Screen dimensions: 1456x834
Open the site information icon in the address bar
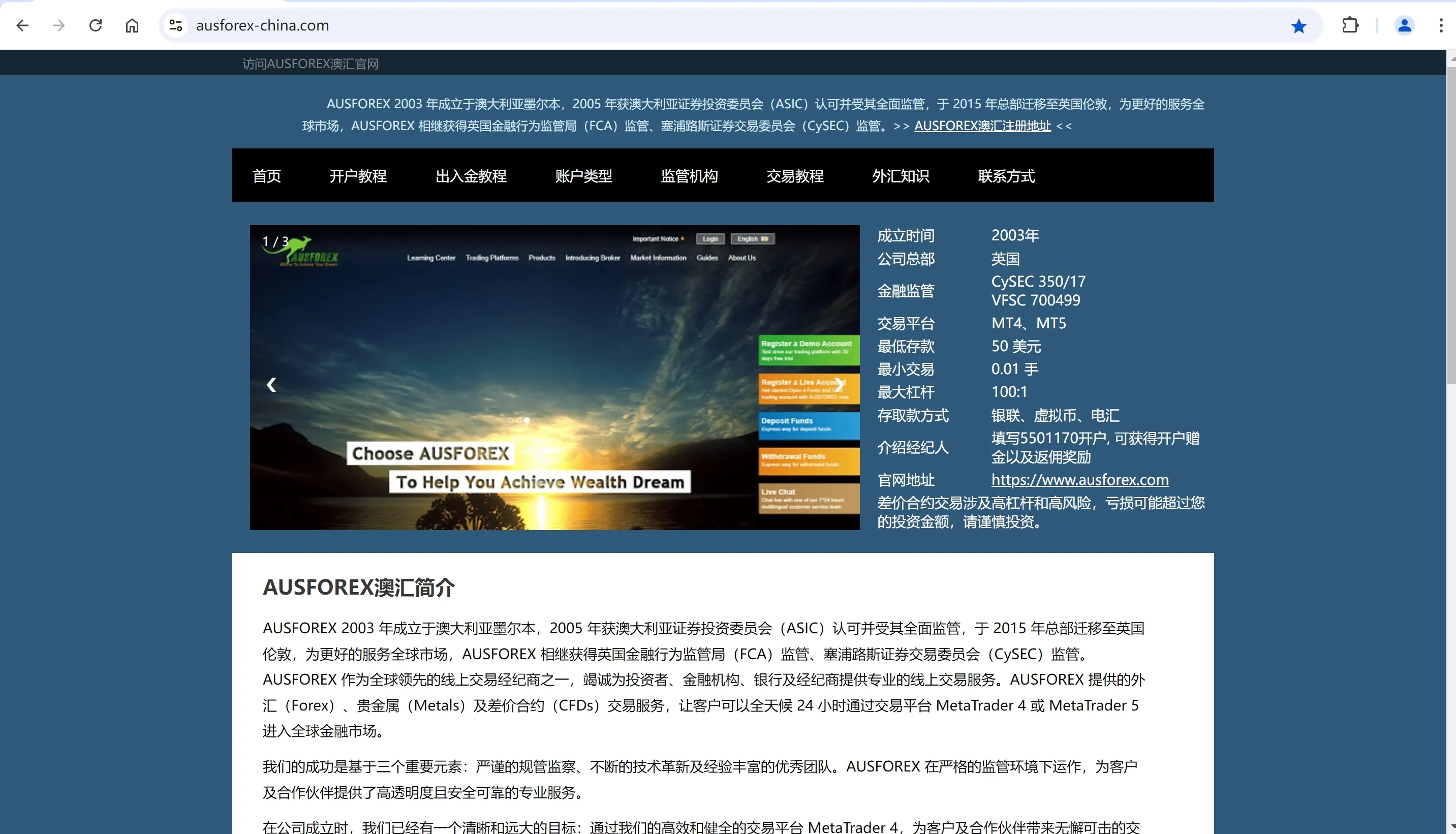pos(176,25)
